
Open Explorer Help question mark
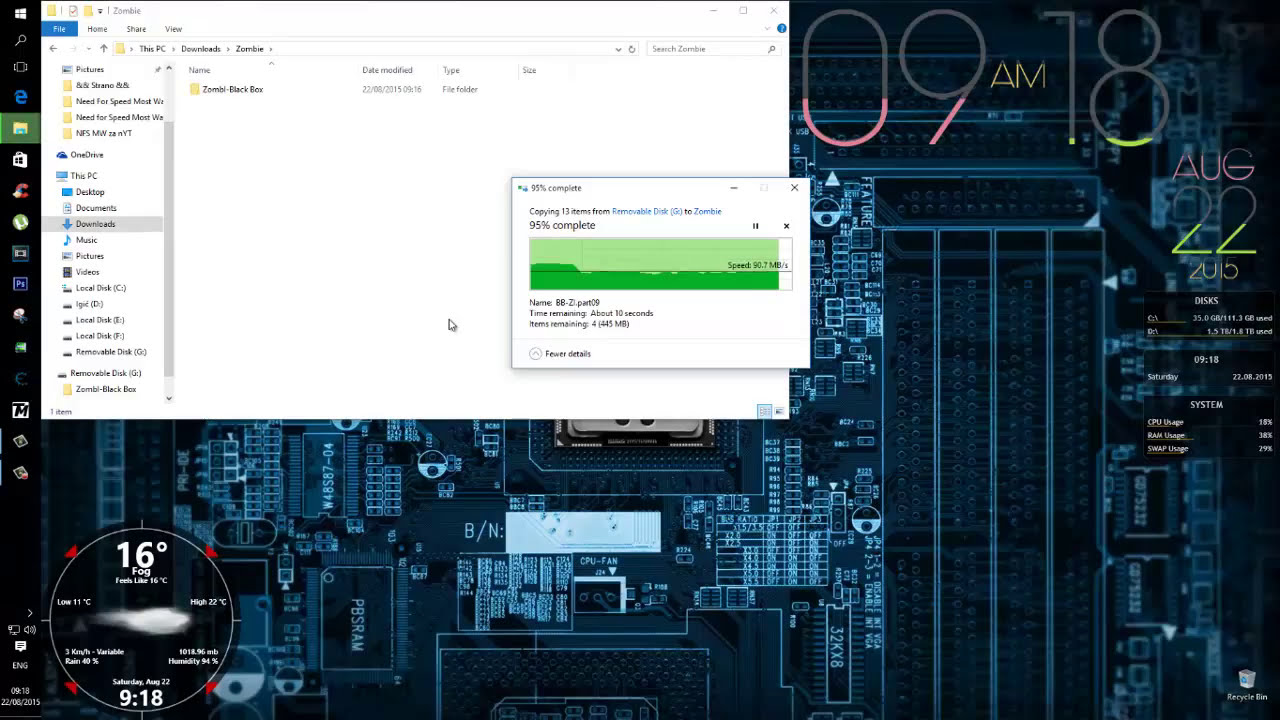(782, 28)
